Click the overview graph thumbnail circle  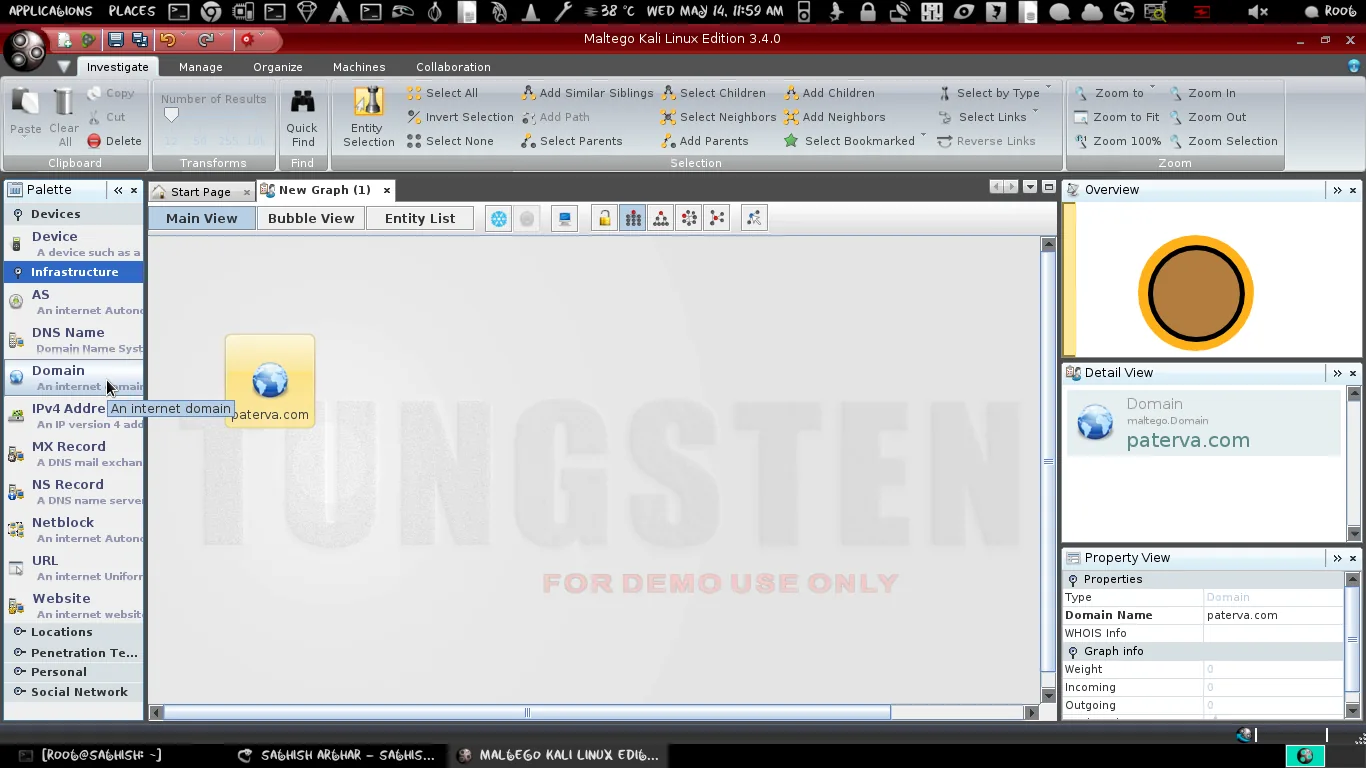pos(1196,294)
